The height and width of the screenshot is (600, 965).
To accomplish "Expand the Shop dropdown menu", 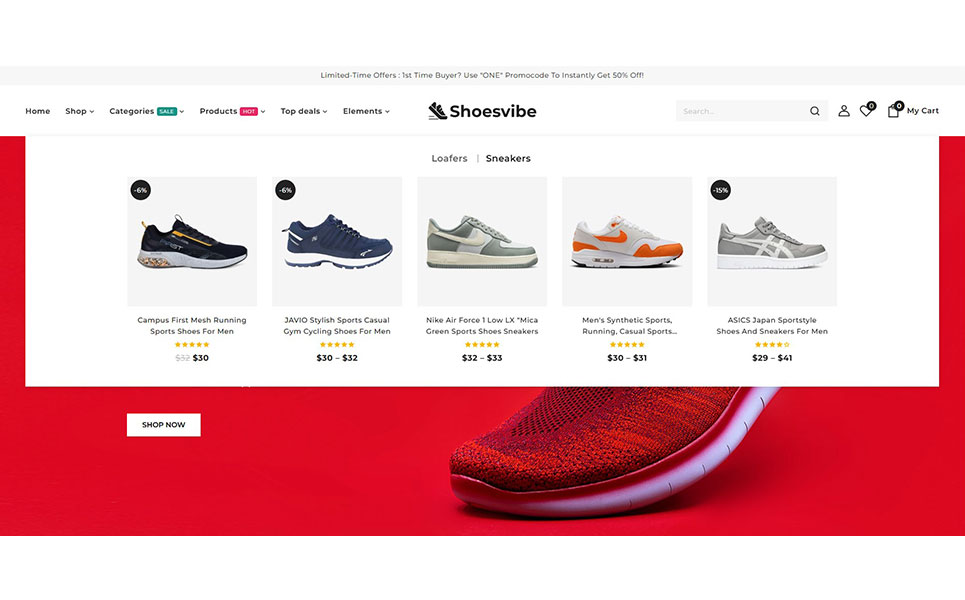I will [x=79, y=111].
